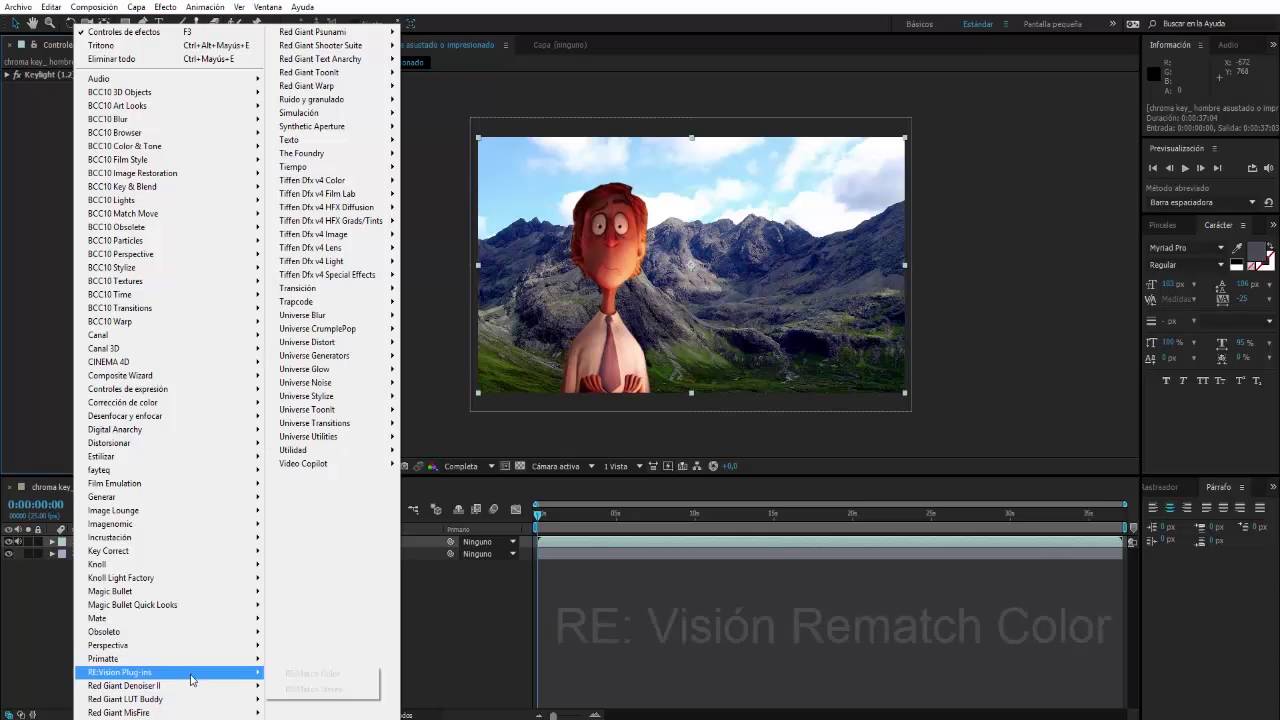
Task: Click the 10s mark on time ruler
Action: (x=694, y=513)
